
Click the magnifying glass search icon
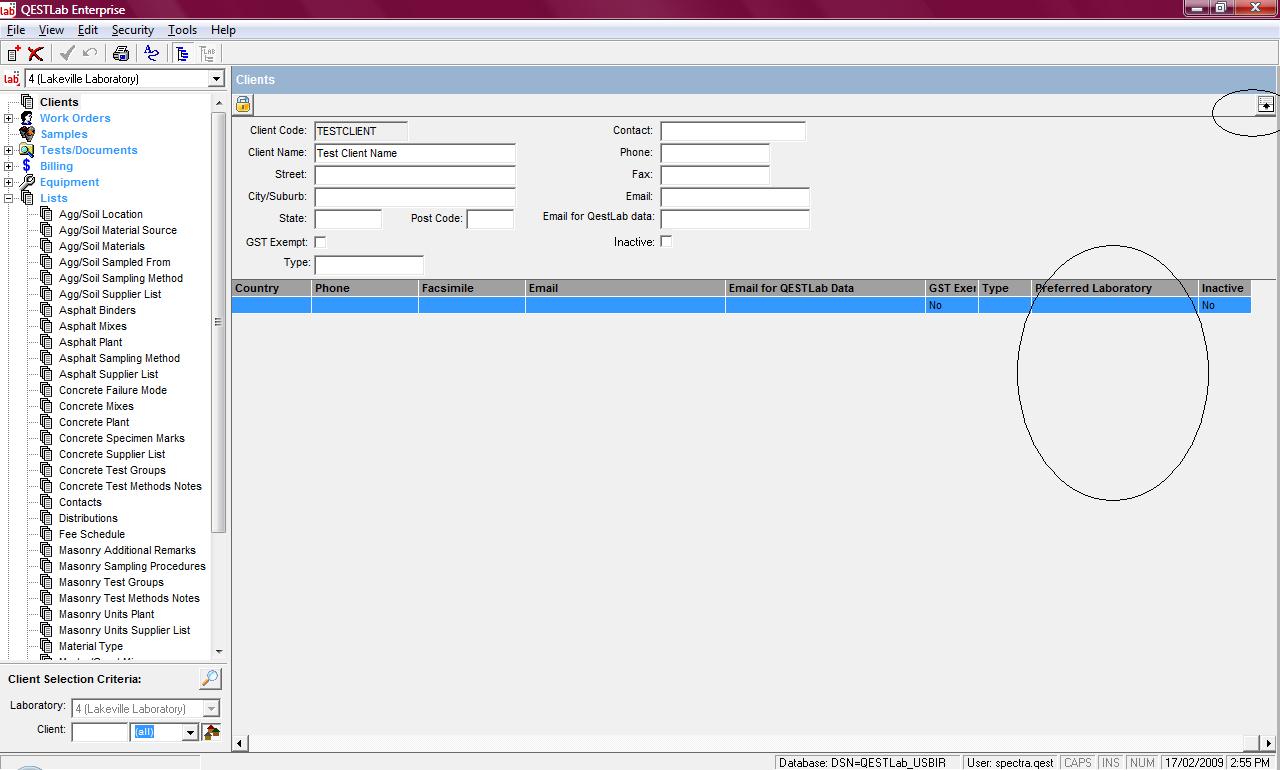tap(210, 679)
